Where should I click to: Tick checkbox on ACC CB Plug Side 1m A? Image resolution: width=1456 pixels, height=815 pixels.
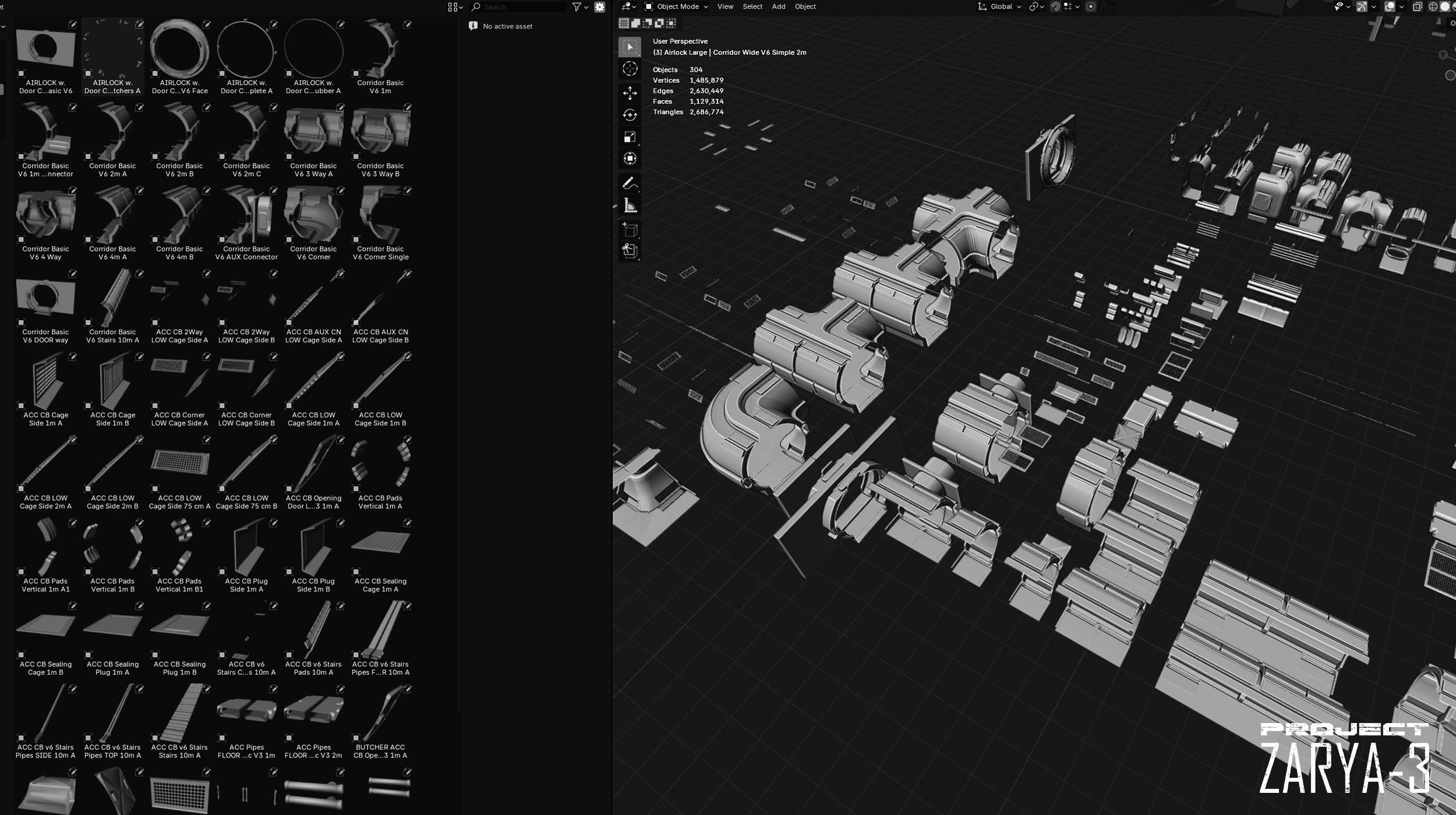point(222,572)
